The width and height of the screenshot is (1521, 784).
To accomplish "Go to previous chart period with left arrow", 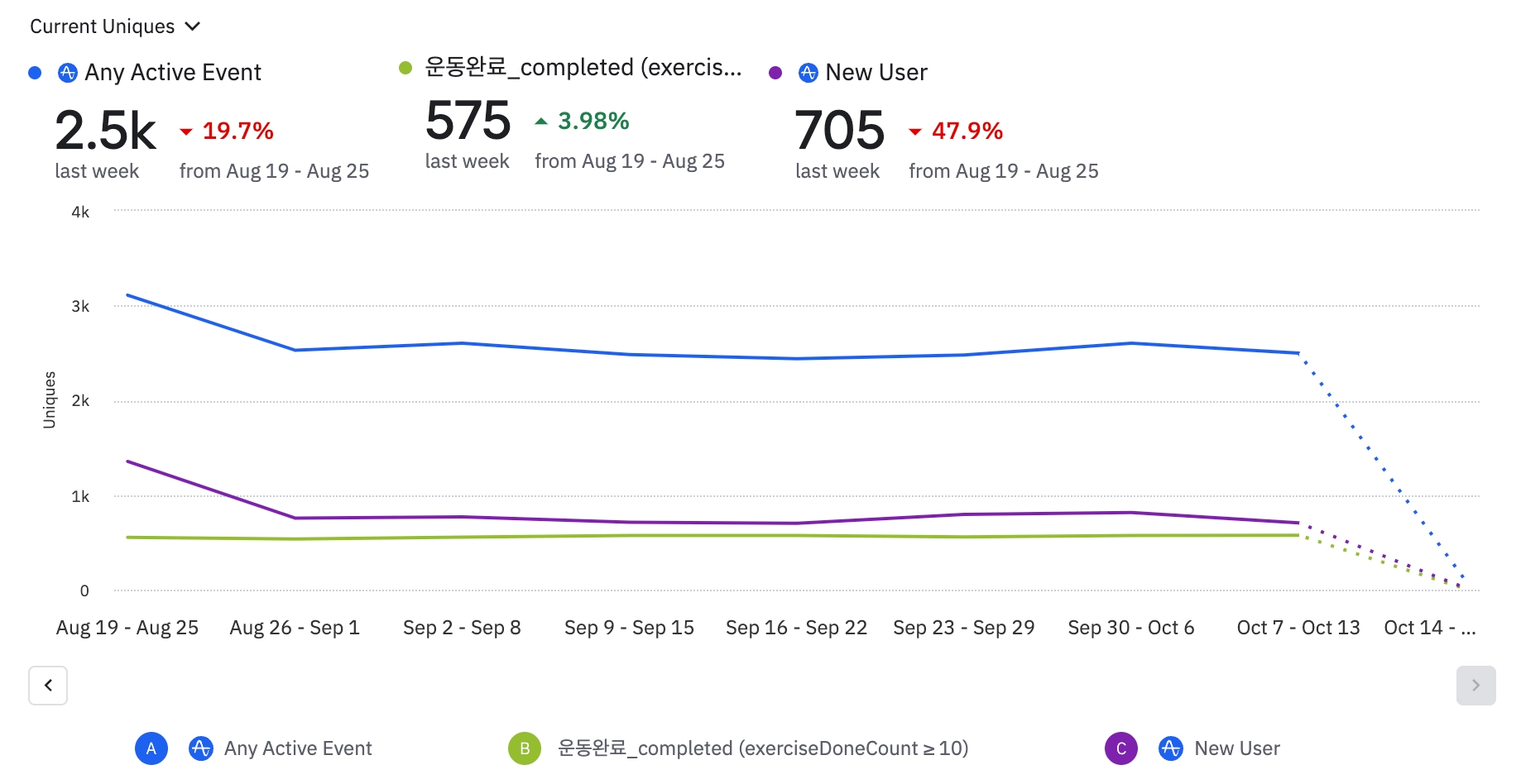I will pos(48,686).
